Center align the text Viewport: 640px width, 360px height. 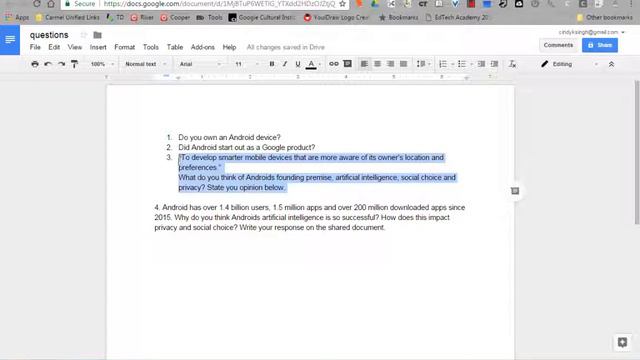pyautogui.click(x=378, y=64)
